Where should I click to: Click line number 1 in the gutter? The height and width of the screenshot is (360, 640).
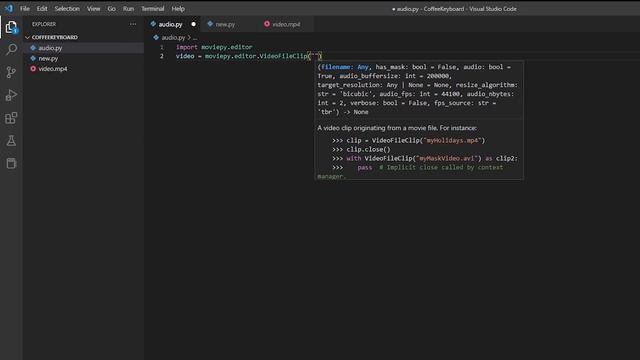tap(162, 47)
